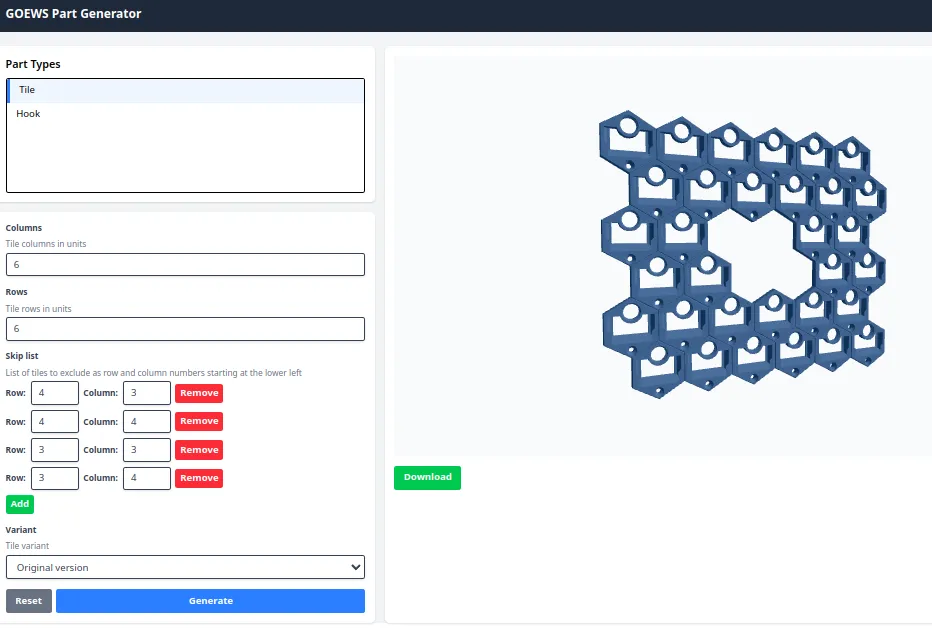Add a new skip list entry
This screenshot has width=932, height=641.
point(20,504)
